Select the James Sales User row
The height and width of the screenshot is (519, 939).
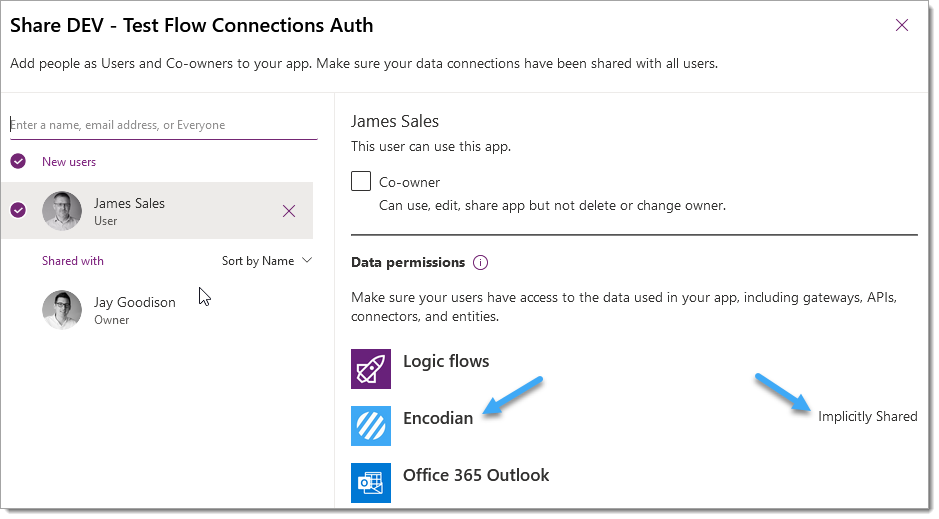[157, 211]
